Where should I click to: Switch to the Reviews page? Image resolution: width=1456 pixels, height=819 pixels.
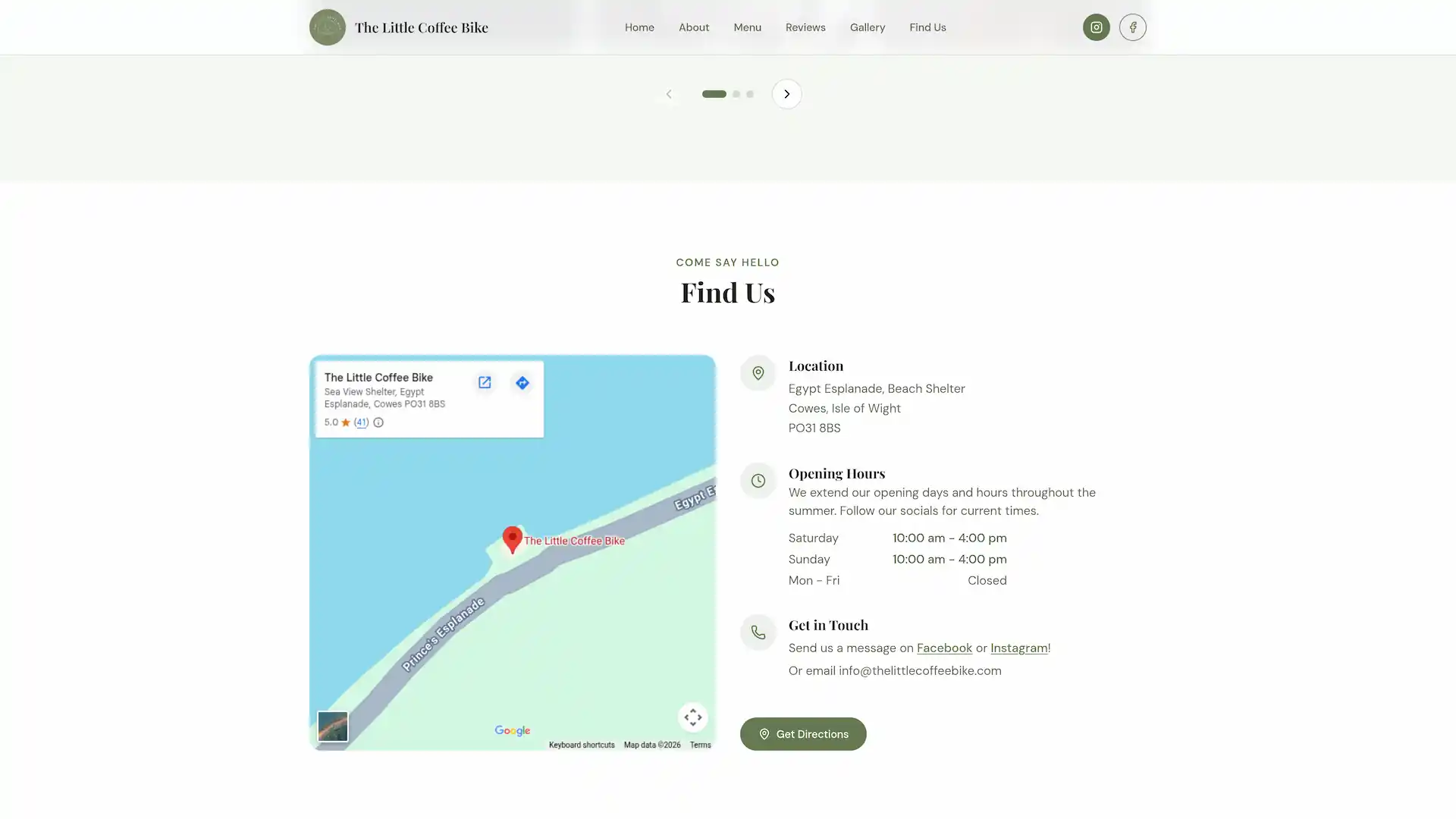(805, 27)
